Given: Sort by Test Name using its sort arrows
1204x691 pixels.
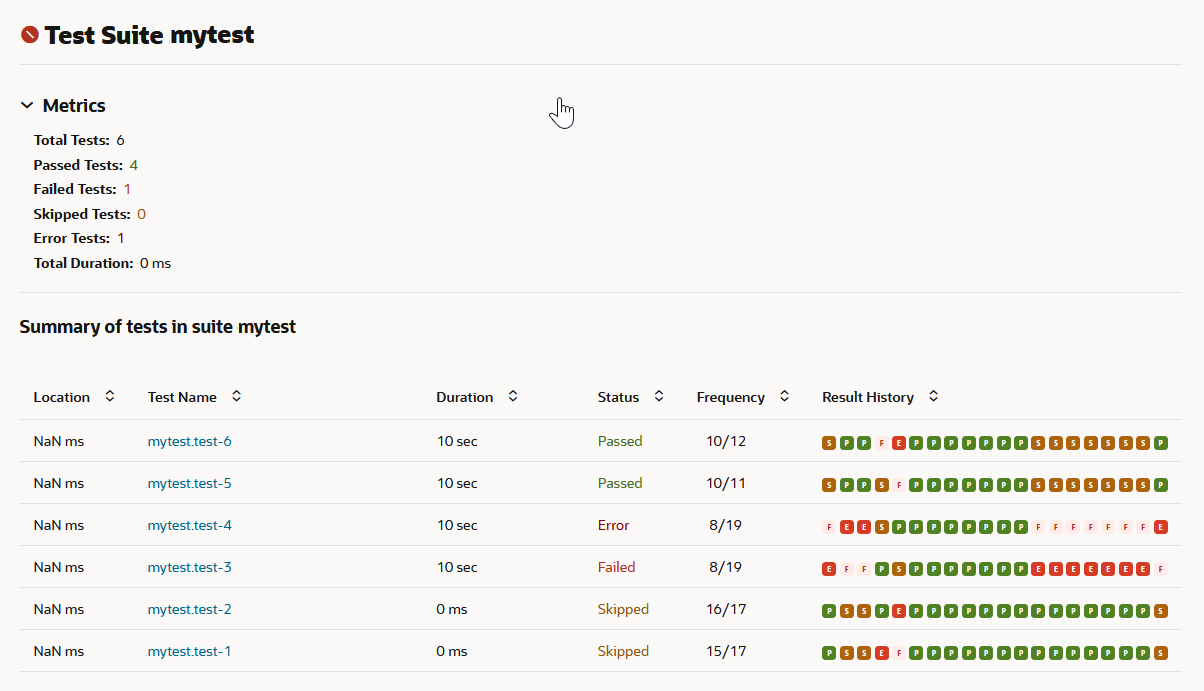Looking at the screenshot, I should [x=237, y=397].
